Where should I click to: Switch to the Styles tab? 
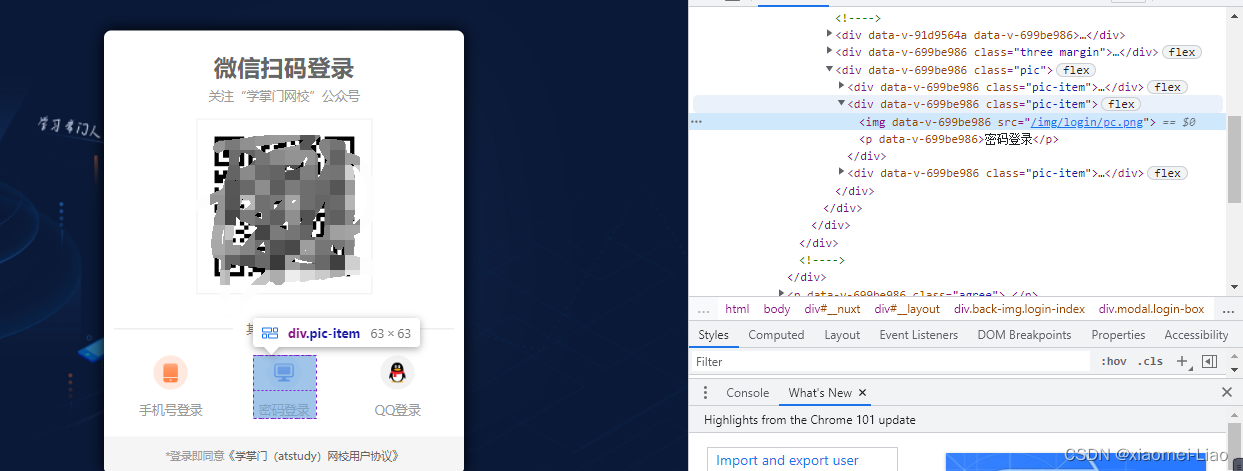714,335
